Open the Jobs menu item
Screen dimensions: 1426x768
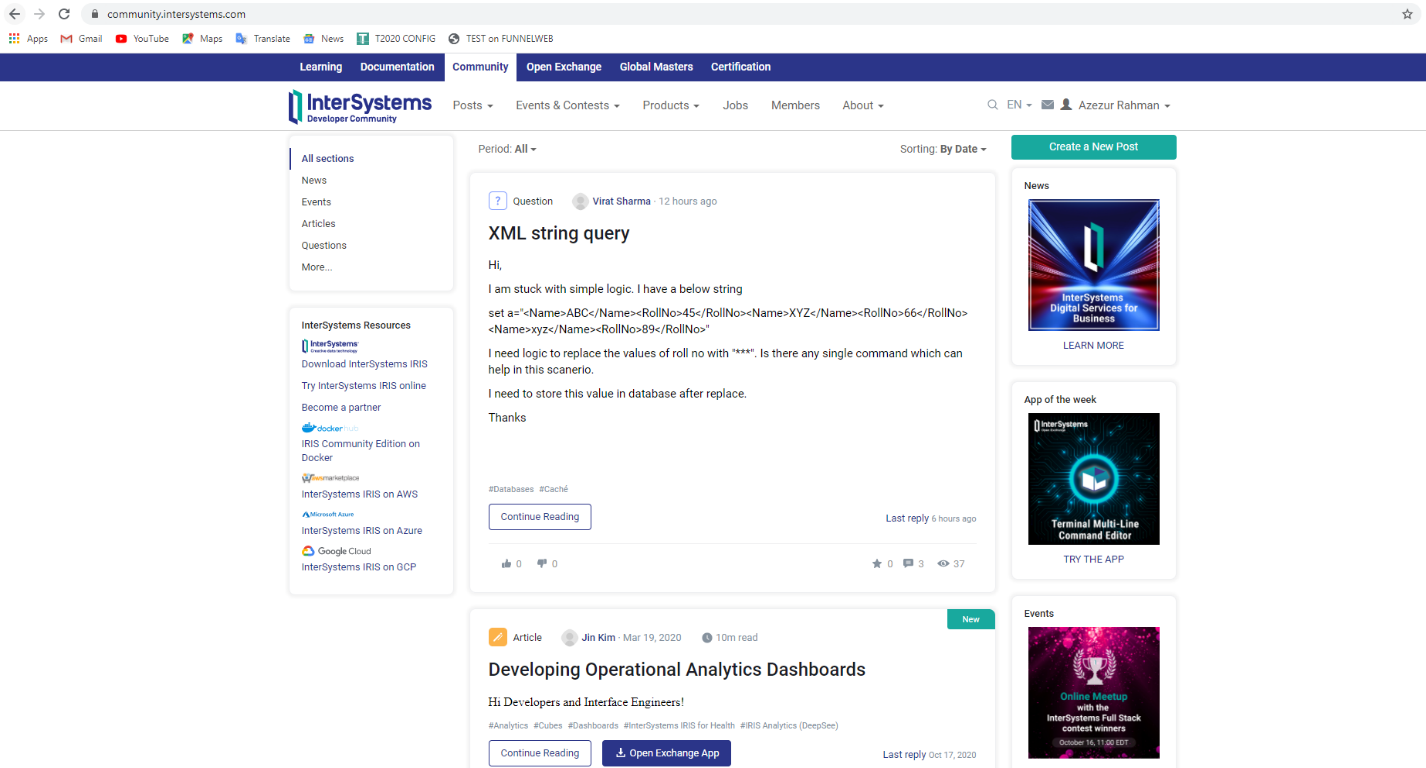pos(735,105)
